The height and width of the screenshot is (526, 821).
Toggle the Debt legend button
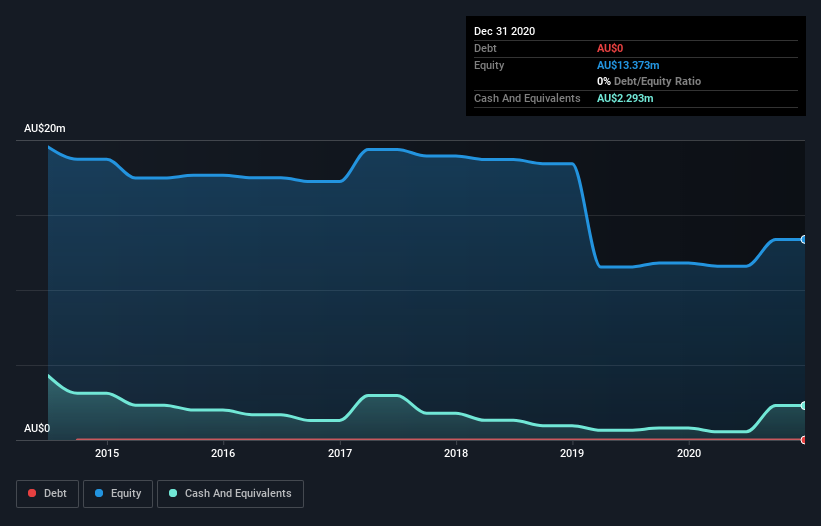tap(48, 494)
